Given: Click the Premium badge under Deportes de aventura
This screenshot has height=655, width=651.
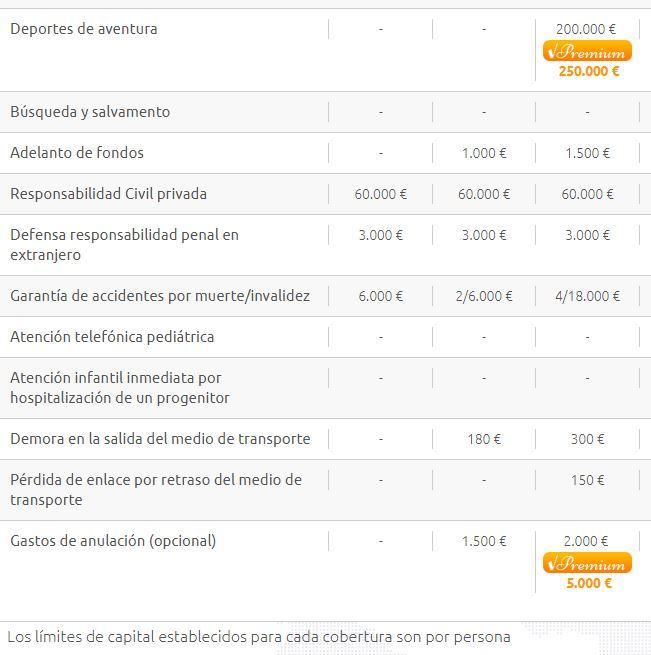Looking at the screenshot, I should tap(587, 51).
